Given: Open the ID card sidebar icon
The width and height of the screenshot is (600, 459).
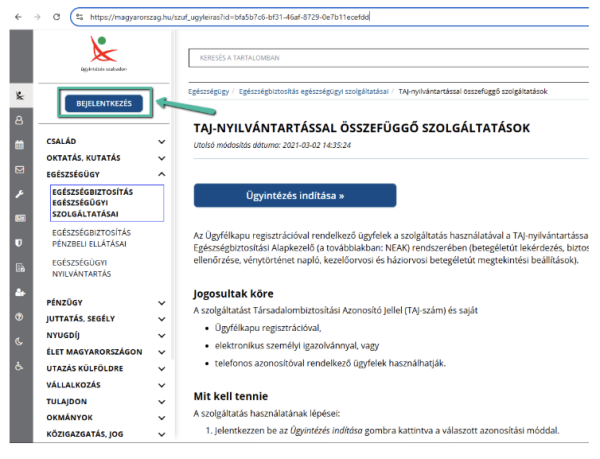Looking at the screenshot, I should pos(20,218).
